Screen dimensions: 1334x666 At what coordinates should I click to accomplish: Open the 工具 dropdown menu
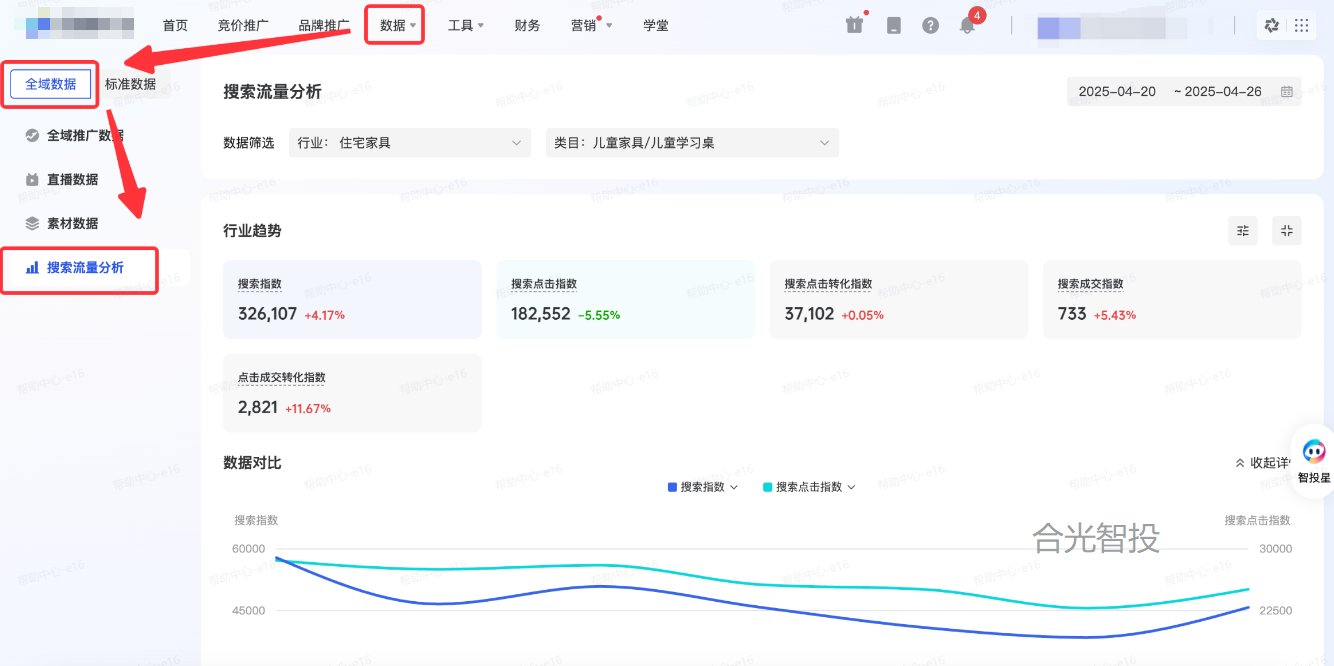[466, 25]
